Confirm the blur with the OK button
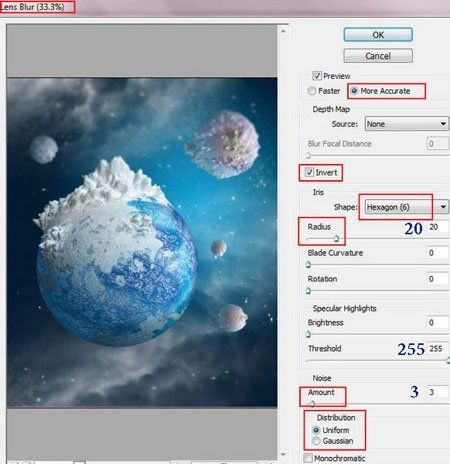 pos(378,35)
